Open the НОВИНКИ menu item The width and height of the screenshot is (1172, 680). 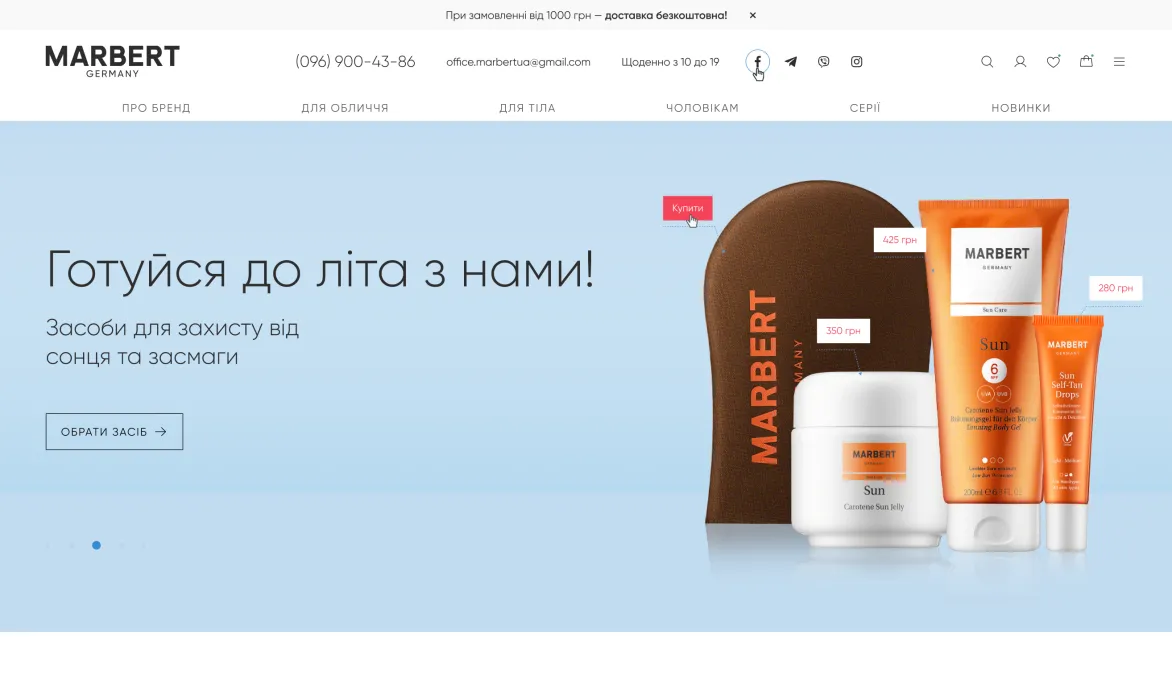pos(1020,108)
